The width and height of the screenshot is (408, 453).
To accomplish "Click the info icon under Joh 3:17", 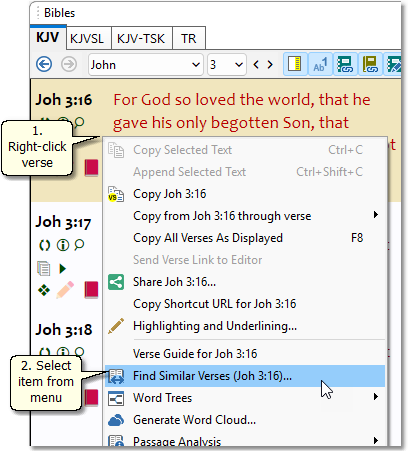I will click(63, 245).
